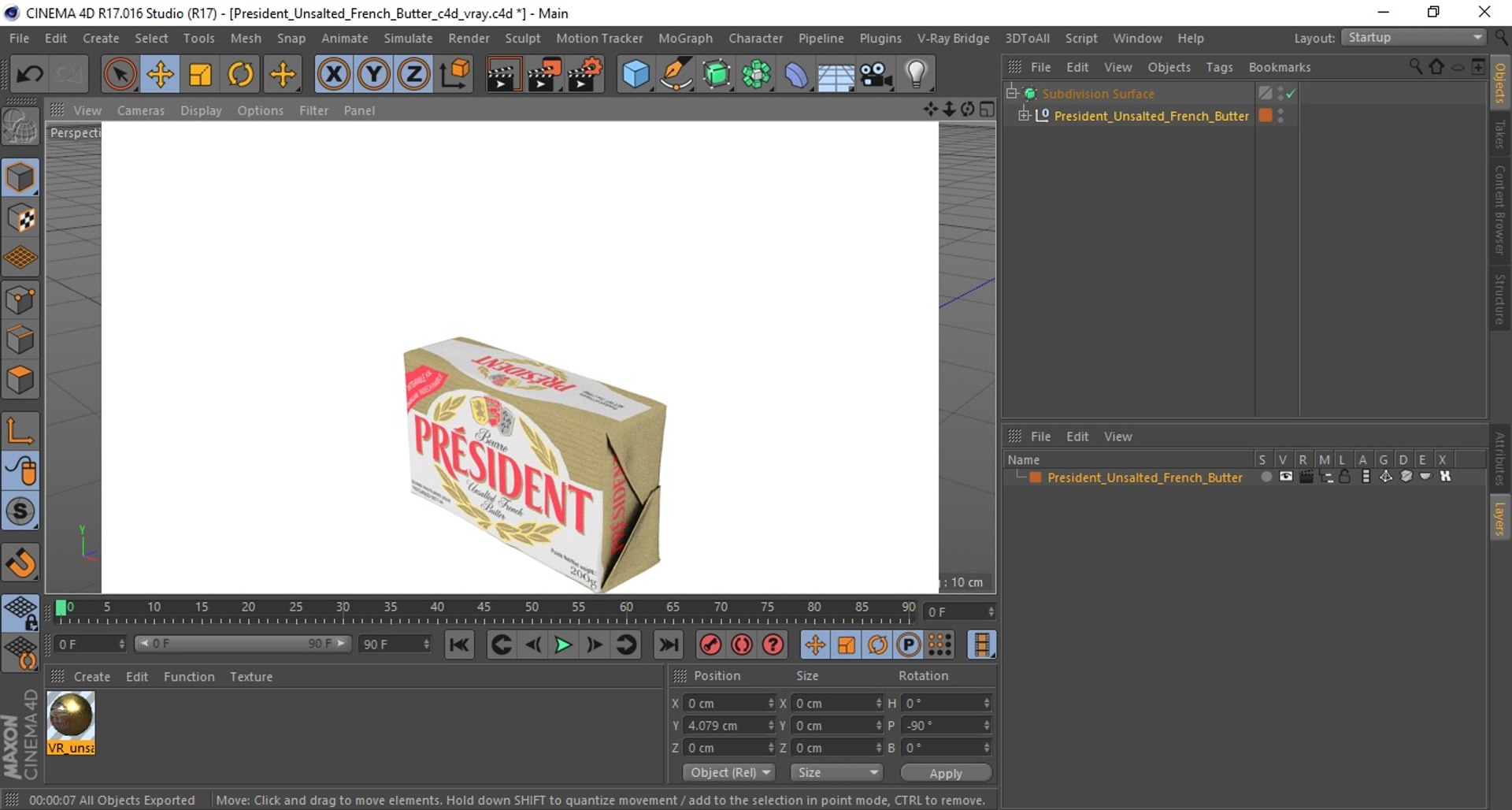Click Record Active Objects button

click(710, 645)
